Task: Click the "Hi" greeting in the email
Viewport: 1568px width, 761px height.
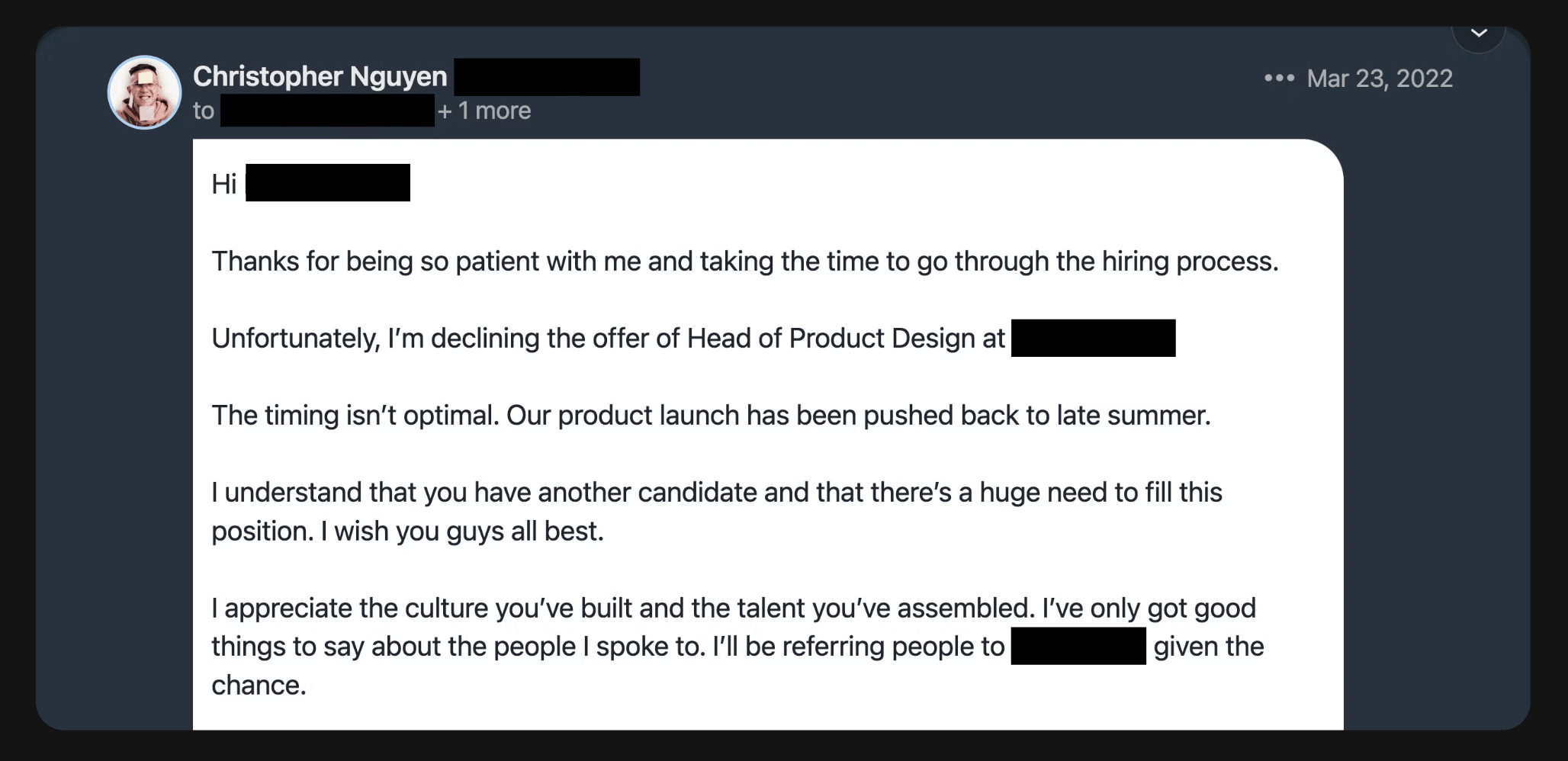Action: pyautogui.click(x=224, y=184)
